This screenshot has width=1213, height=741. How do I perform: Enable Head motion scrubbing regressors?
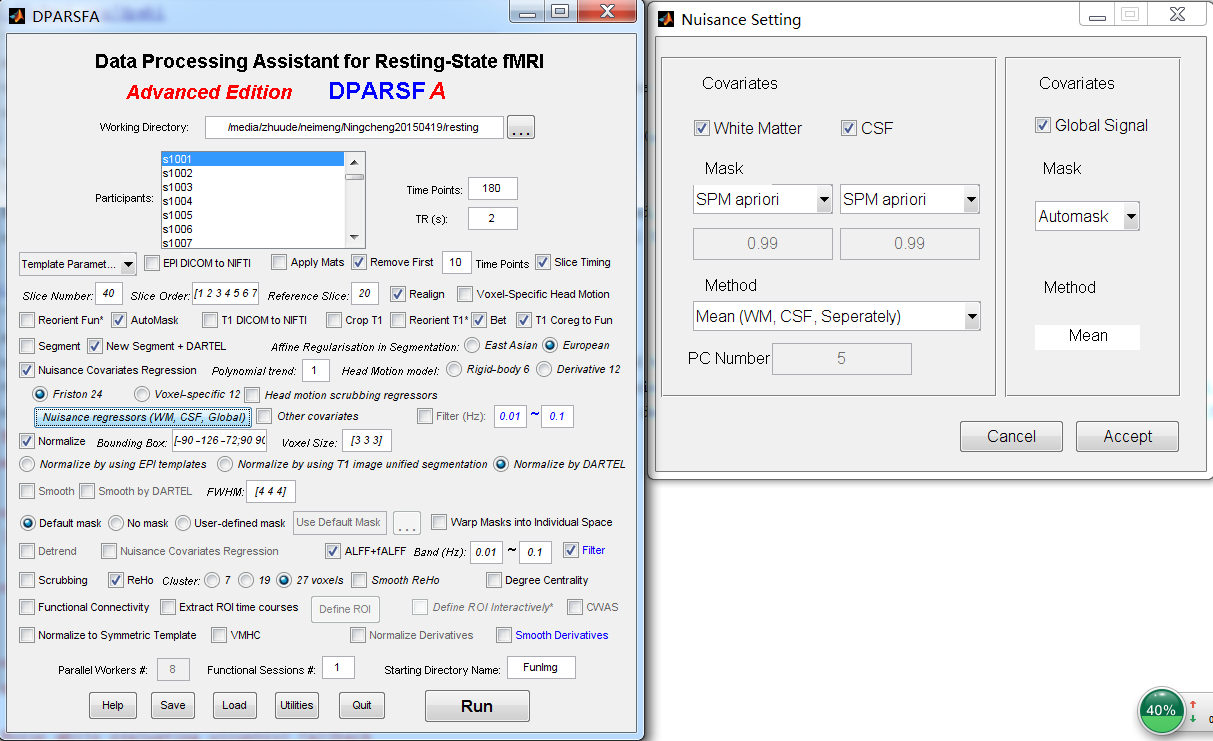(253, 395)
